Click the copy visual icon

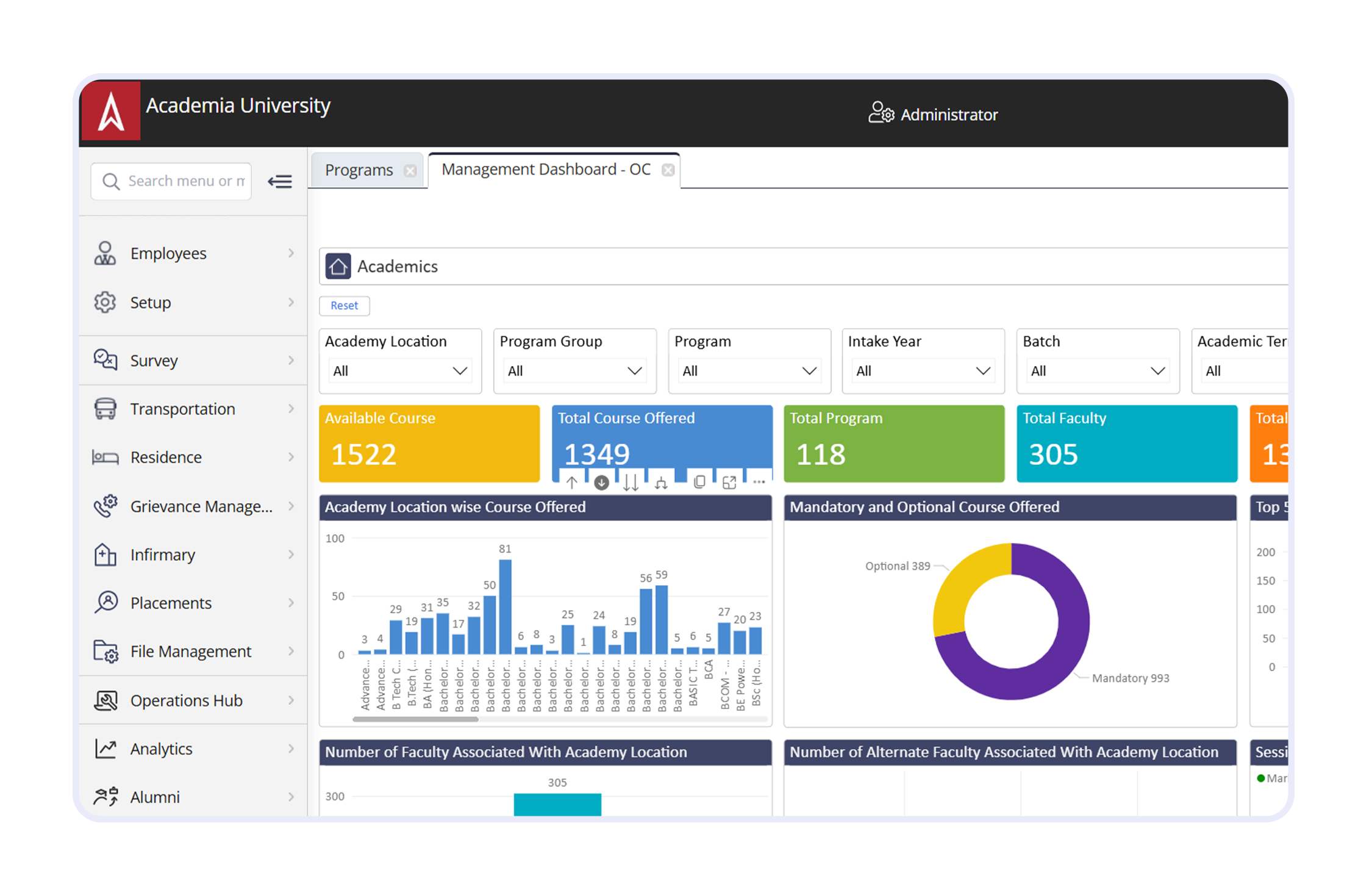pos(699,483)
